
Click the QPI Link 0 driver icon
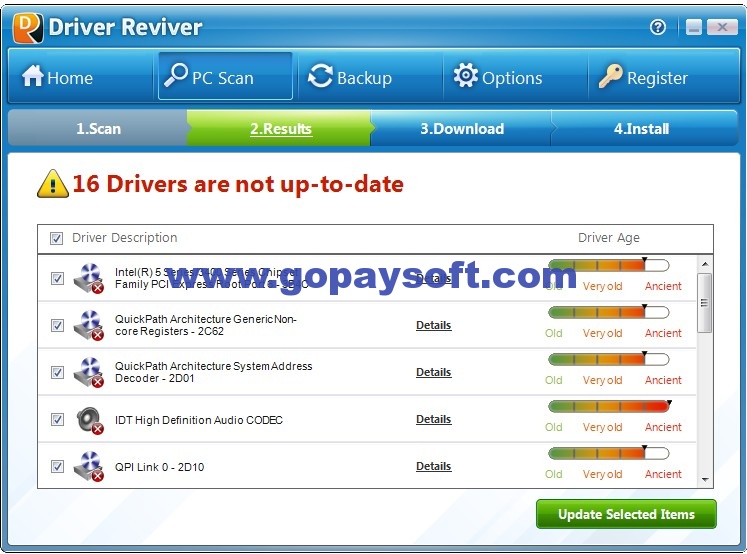(x=89, y=467)
